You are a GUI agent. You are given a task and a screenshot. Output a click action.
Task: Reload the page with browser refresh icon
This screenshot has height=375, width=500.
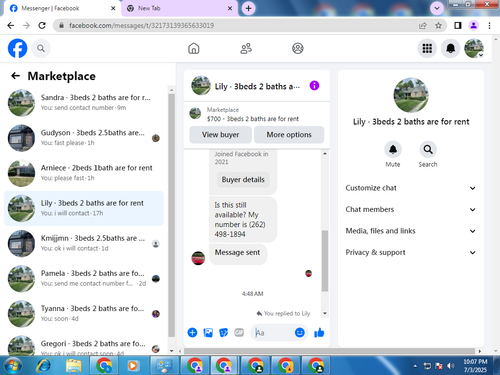point(42,25)
